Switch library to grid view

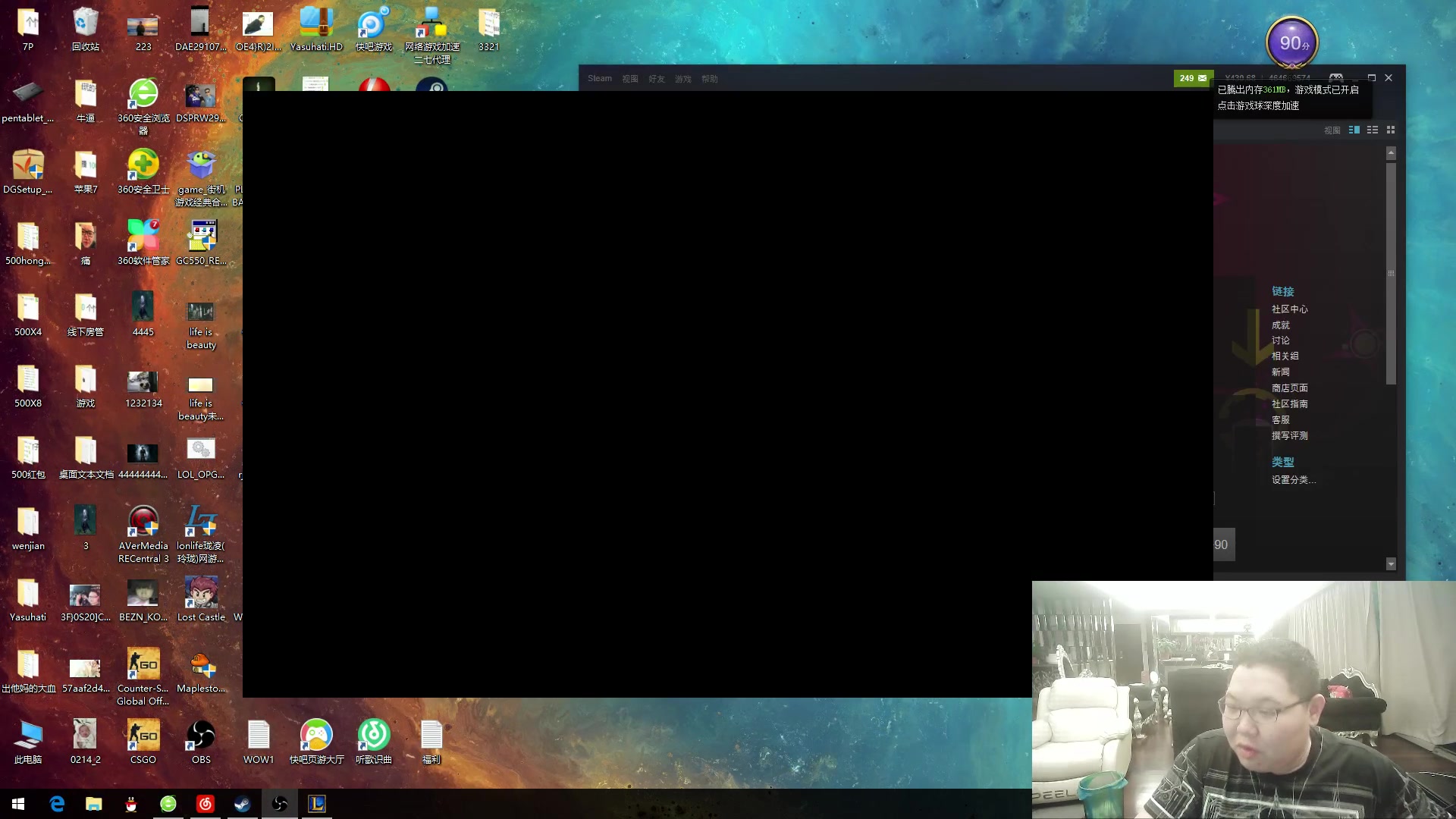1391,130
